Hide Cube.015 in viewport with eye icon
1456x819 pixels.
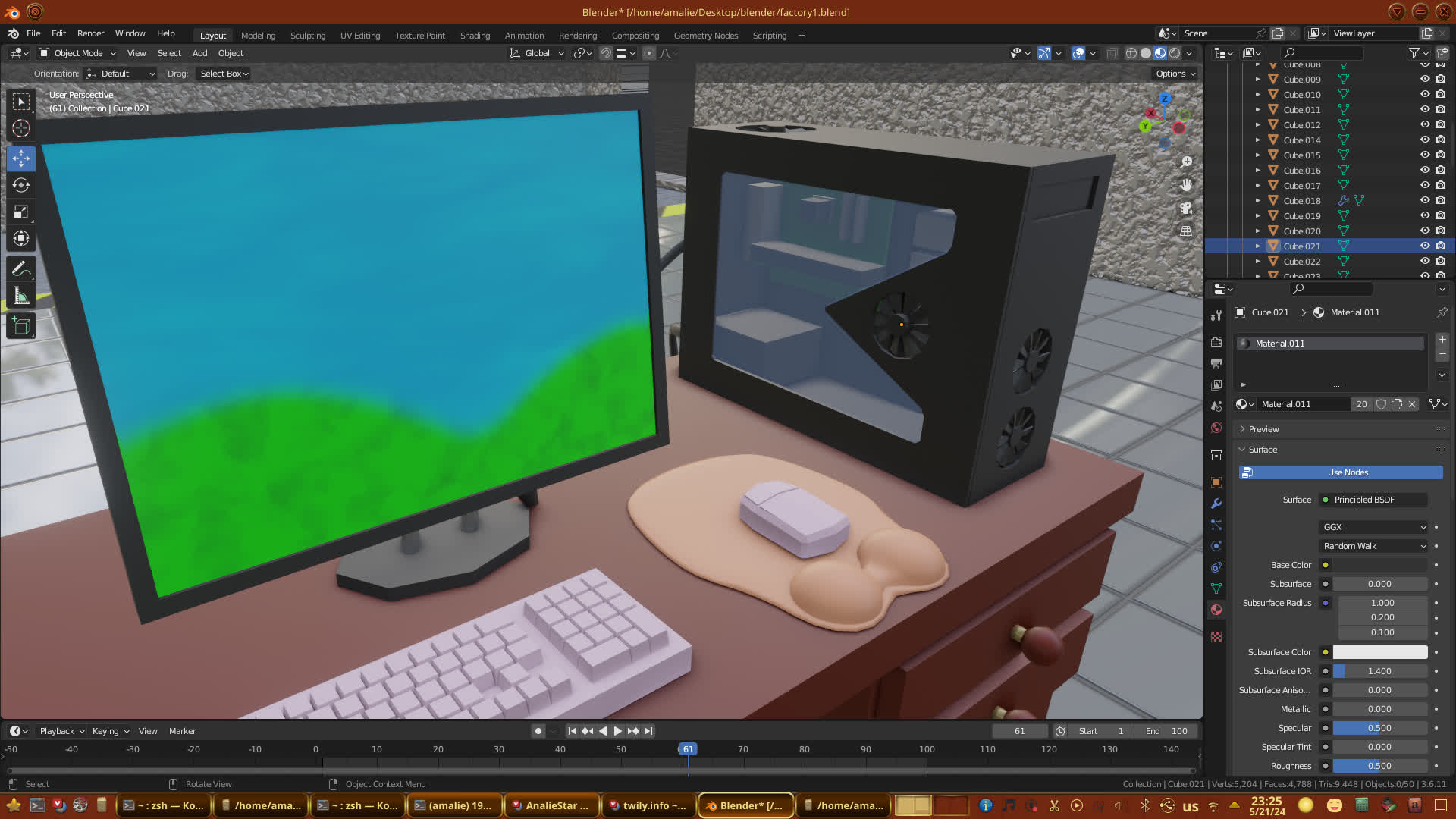[x=1425, y=155]
